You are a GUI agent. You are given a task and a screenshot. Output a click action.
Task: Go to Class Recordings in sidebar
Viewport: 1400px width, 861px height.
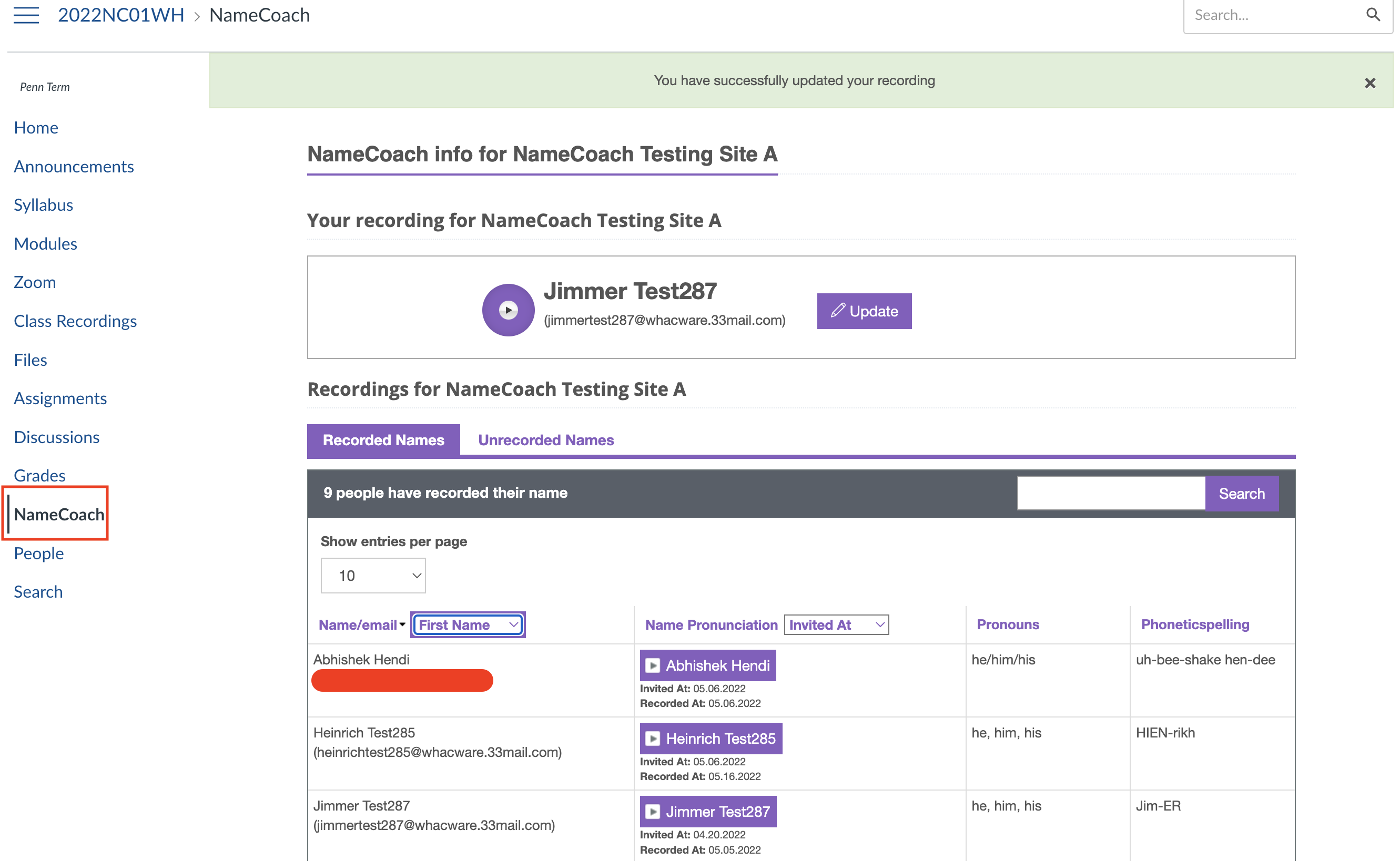75,321
